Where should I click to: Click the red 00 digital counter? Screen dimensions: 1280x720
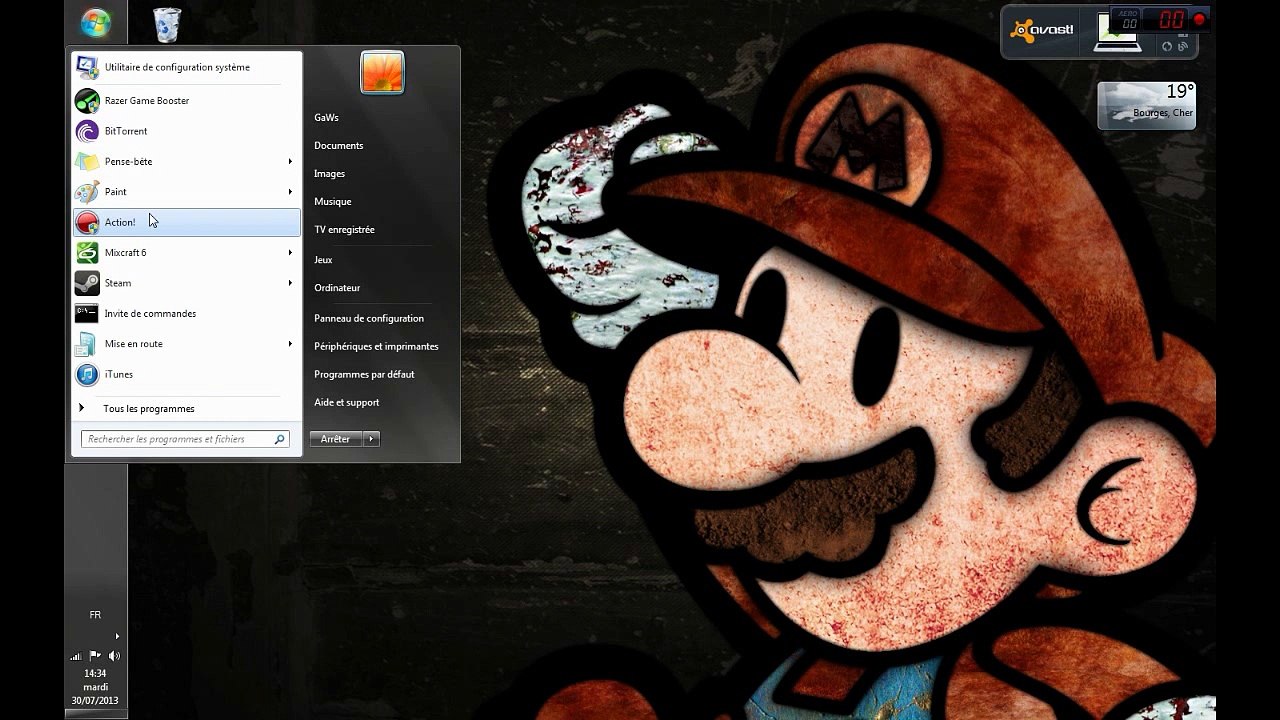pyautogui.click(x=1171, y=20)
